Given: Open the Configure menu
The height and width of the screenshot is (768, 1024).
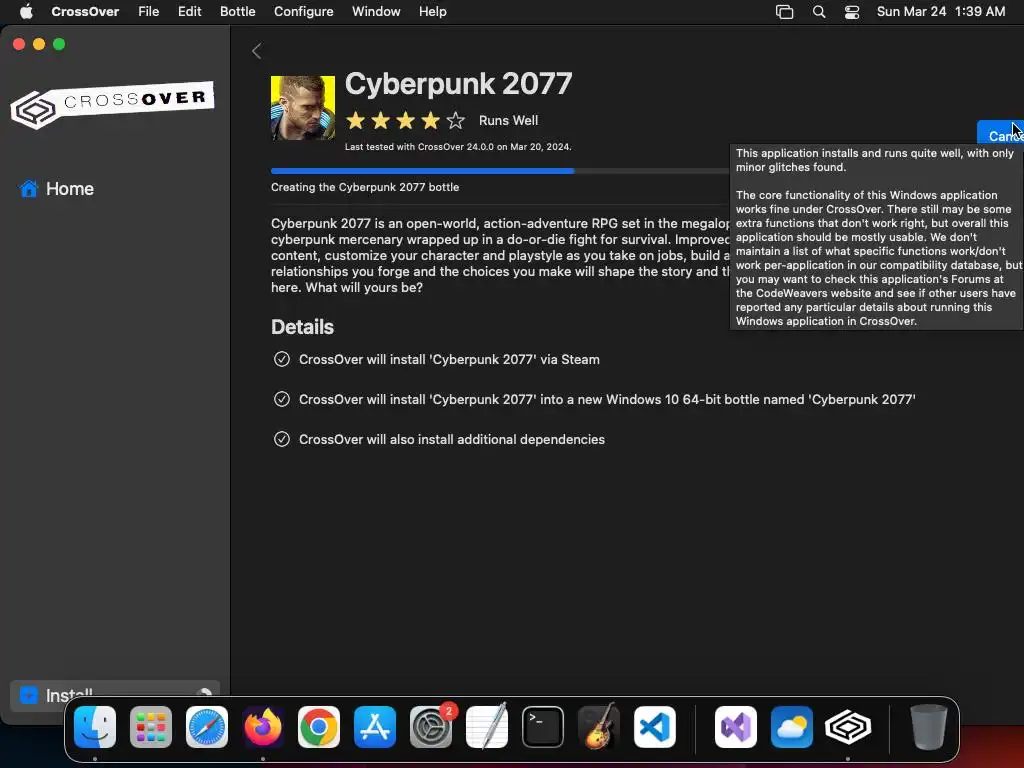Looking at the screenshot, I should pos(304,11).
